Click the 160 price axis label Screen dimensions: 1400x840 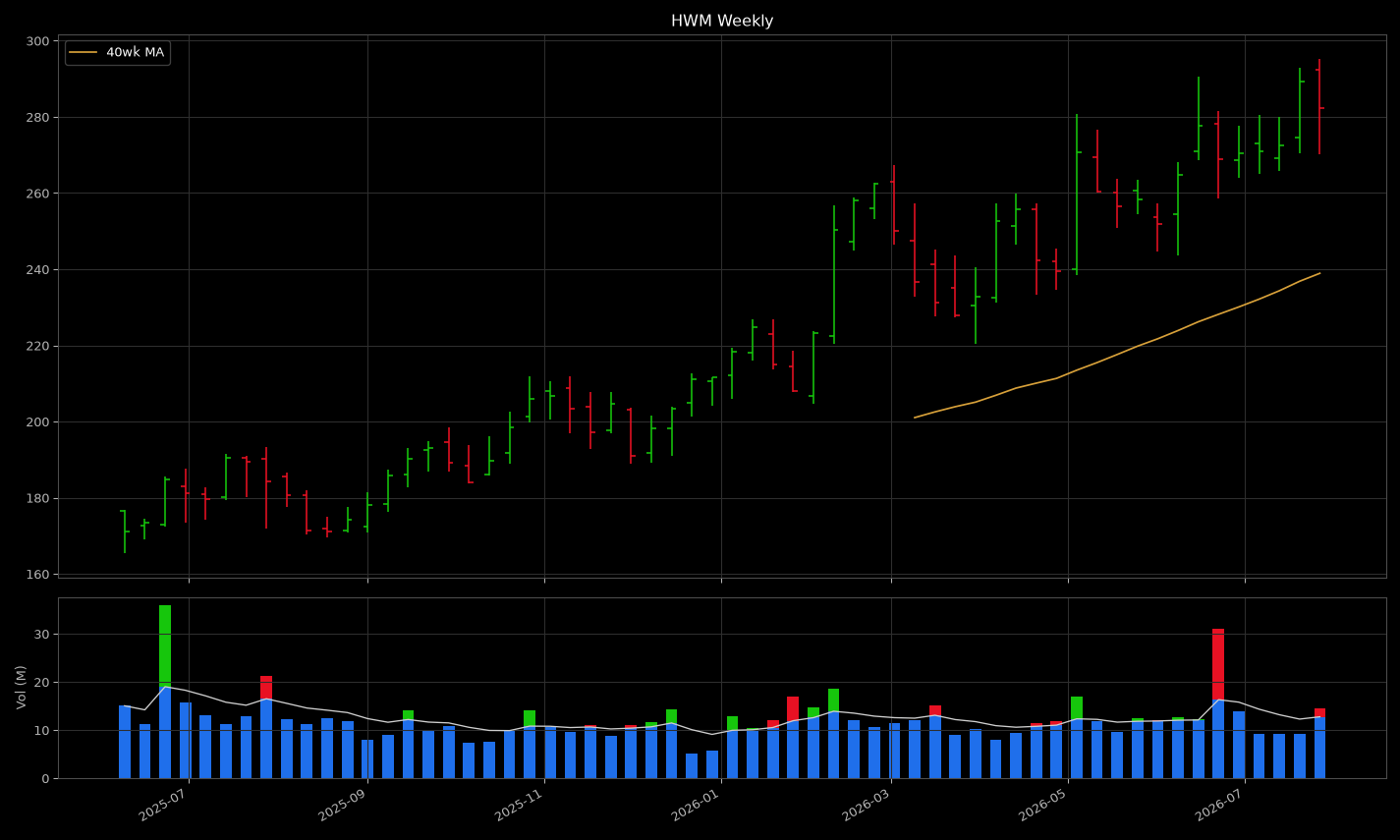tap(38, 575)
